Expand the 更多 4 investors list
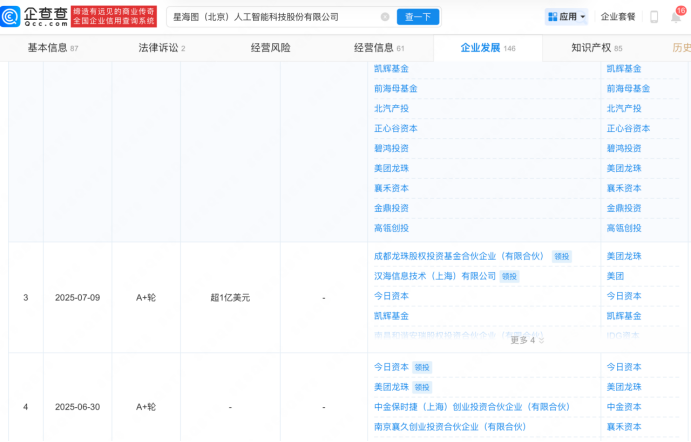Image resolution: width=691 pixels, height=442 pixels. point(528,340)
